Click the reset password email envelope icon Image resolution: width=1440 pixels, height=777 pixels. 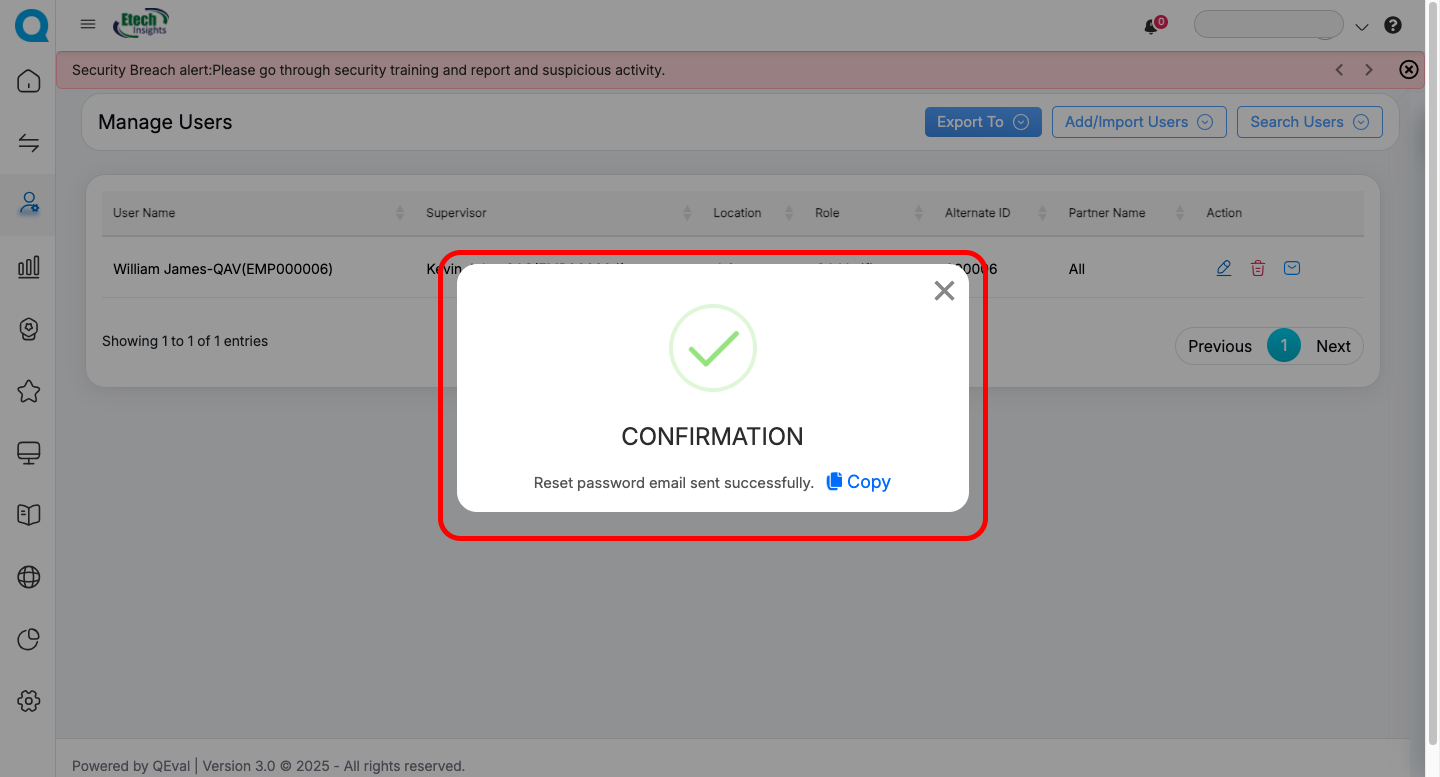(x=1292, y=268)
